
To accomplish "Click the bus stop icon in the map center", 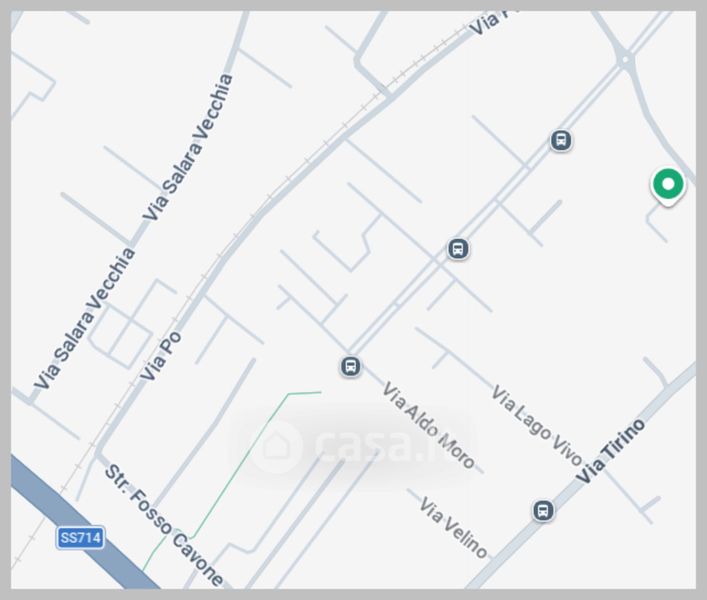I will pos(458,249).
